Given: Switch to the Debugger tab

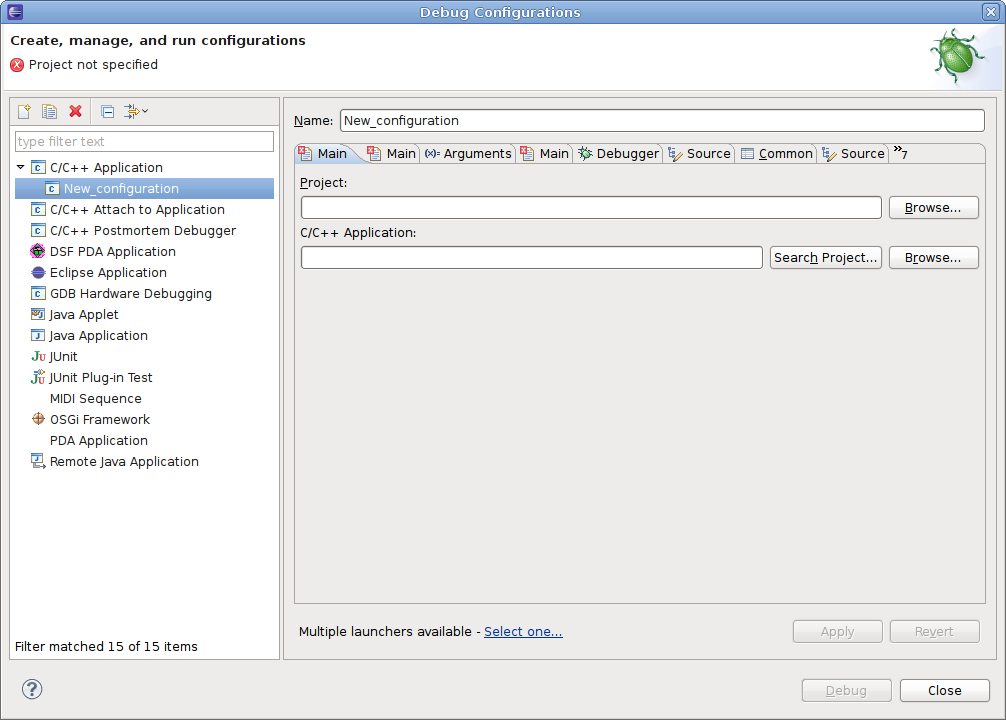Looking at the screenshot, I should point(619,154).
